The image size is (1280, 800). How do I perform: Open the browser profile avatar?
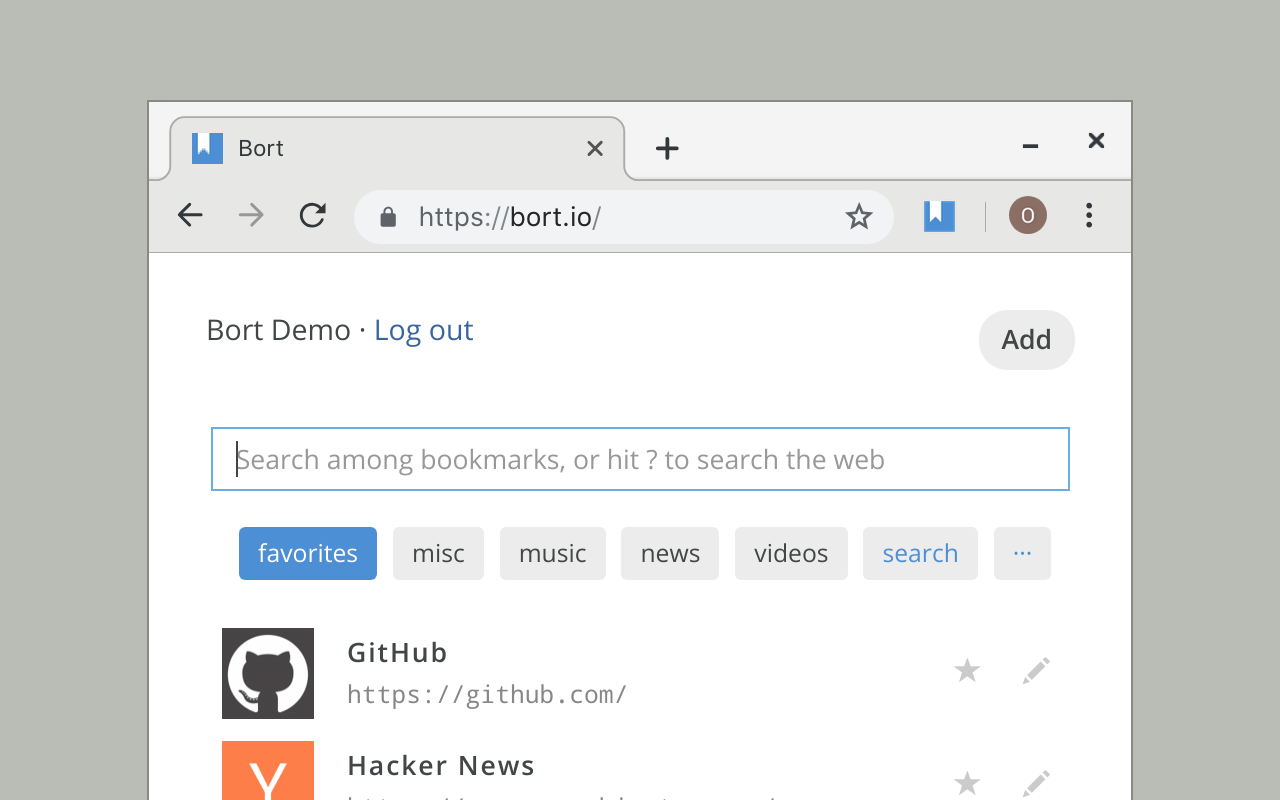[1027, 216]
